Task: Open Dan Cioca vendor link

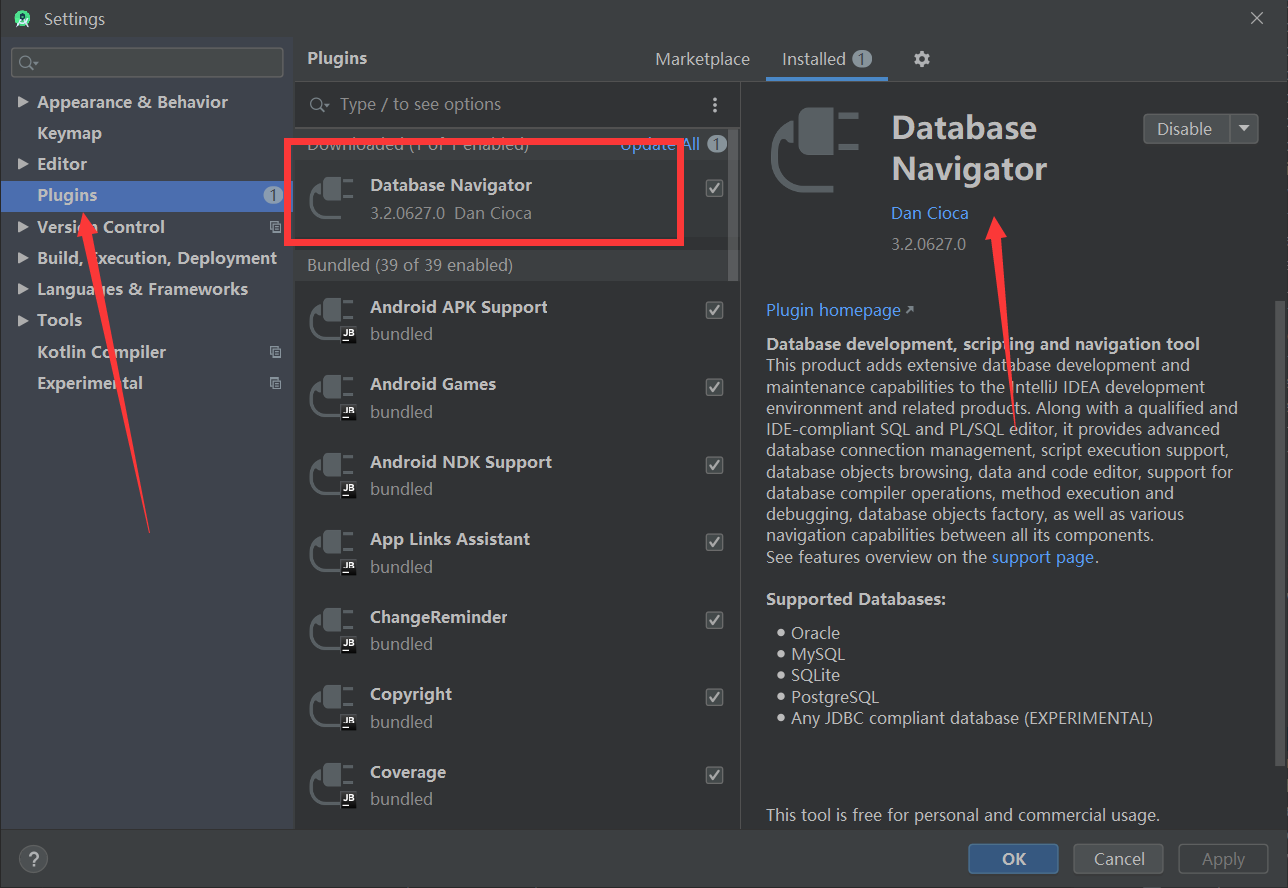Action: click(x=930, y=213)
